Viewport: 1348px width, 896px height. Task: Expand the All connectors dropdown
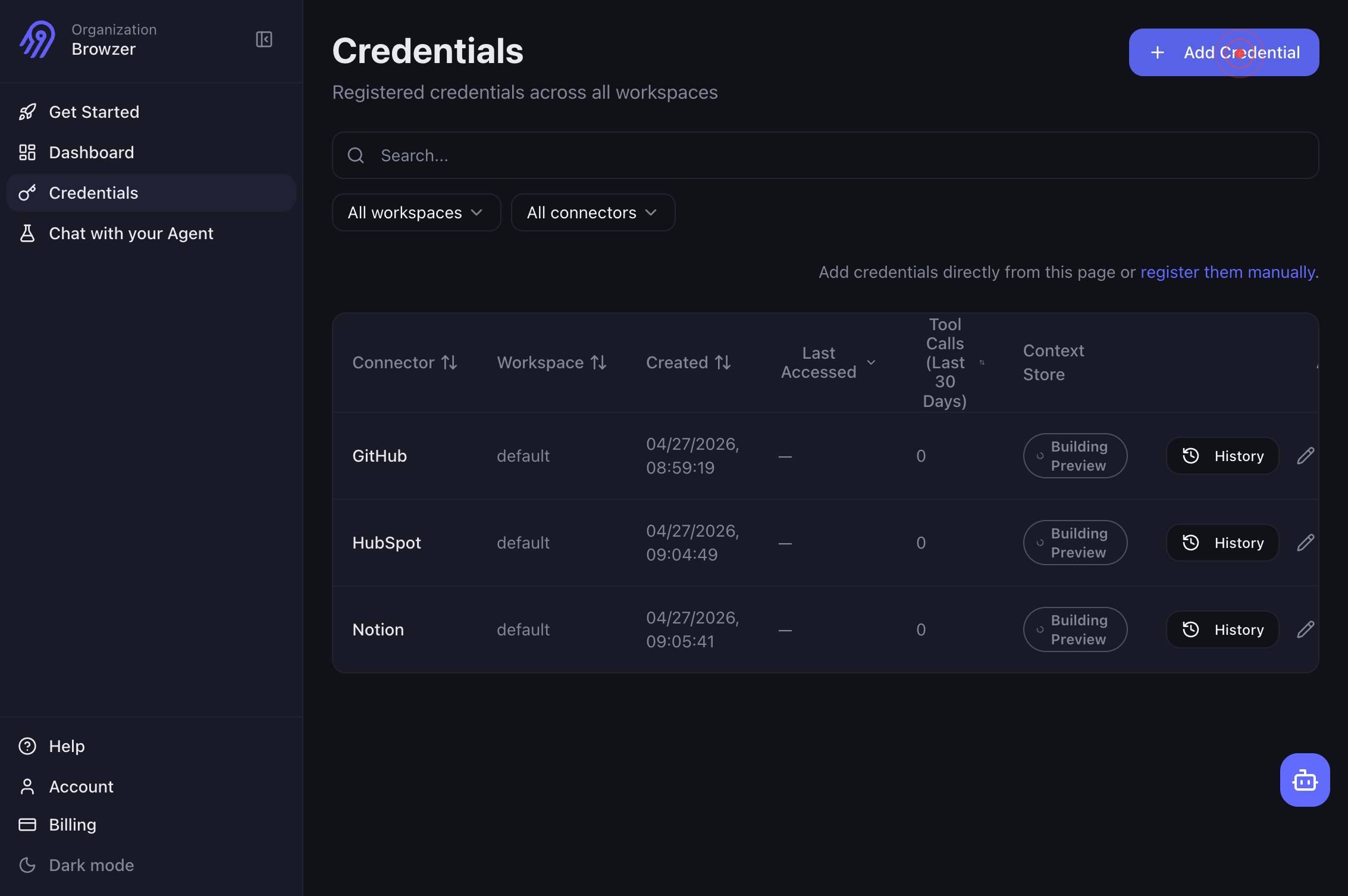[x=593, y=212]
